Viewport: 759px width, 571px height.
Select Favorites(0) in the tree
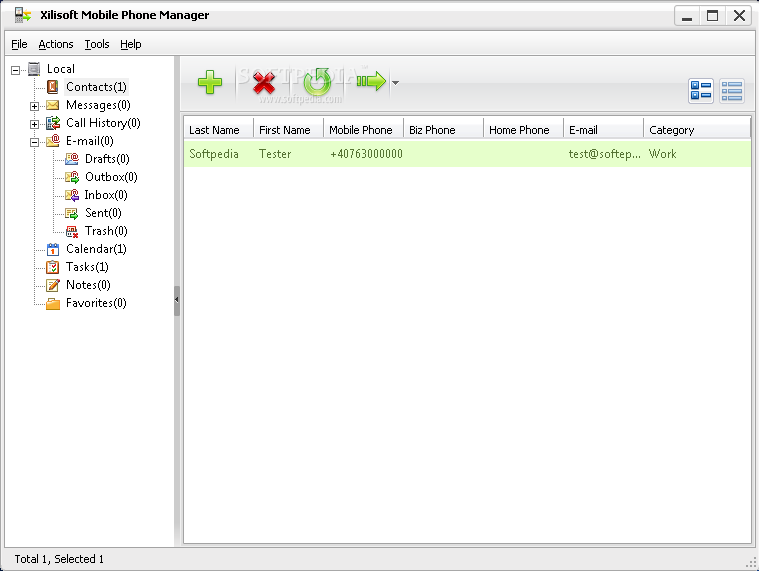(x=96, y=303)
